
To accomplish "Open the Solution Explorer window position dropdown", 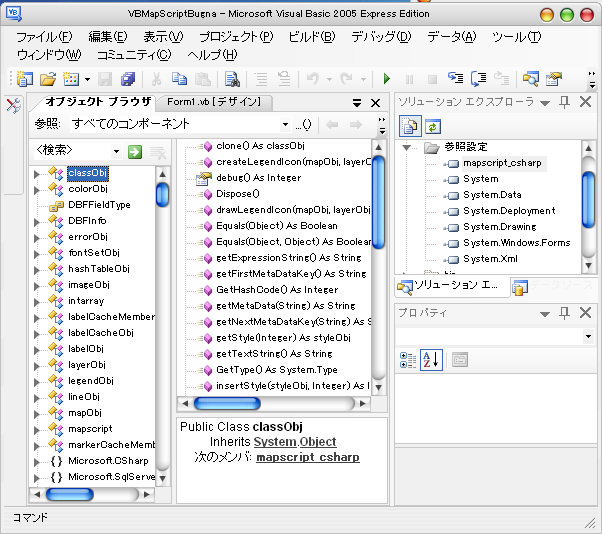I will pos(545,103).
